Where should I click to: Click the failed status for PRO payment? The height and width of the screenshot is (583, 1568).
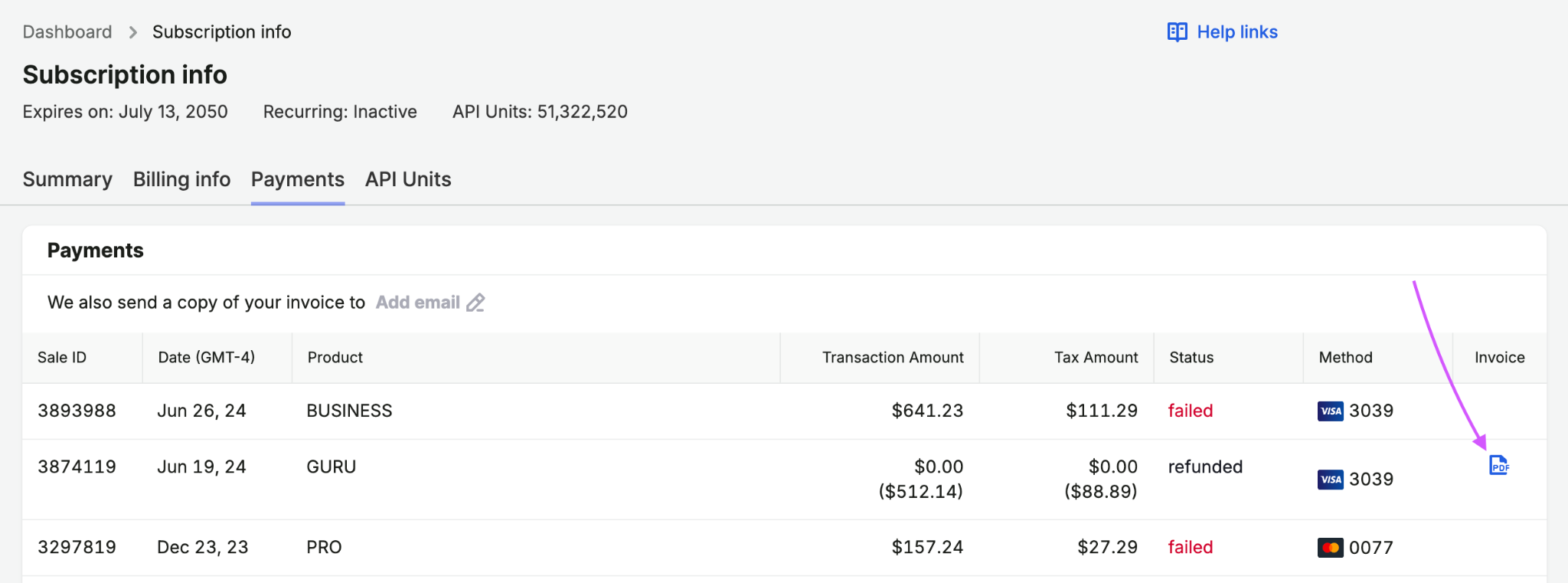[x=1191, y=548]
